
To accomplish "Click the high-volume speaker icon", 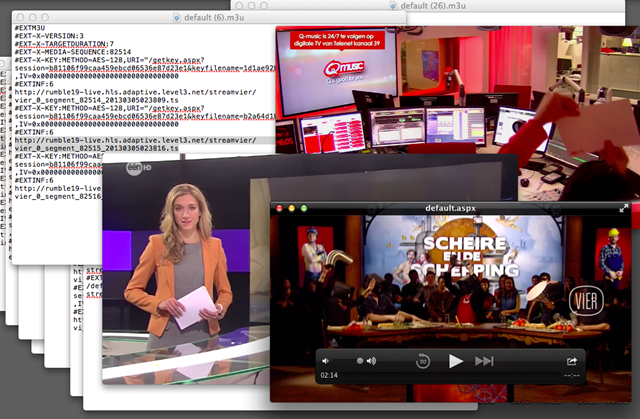I will pos(371,361).
